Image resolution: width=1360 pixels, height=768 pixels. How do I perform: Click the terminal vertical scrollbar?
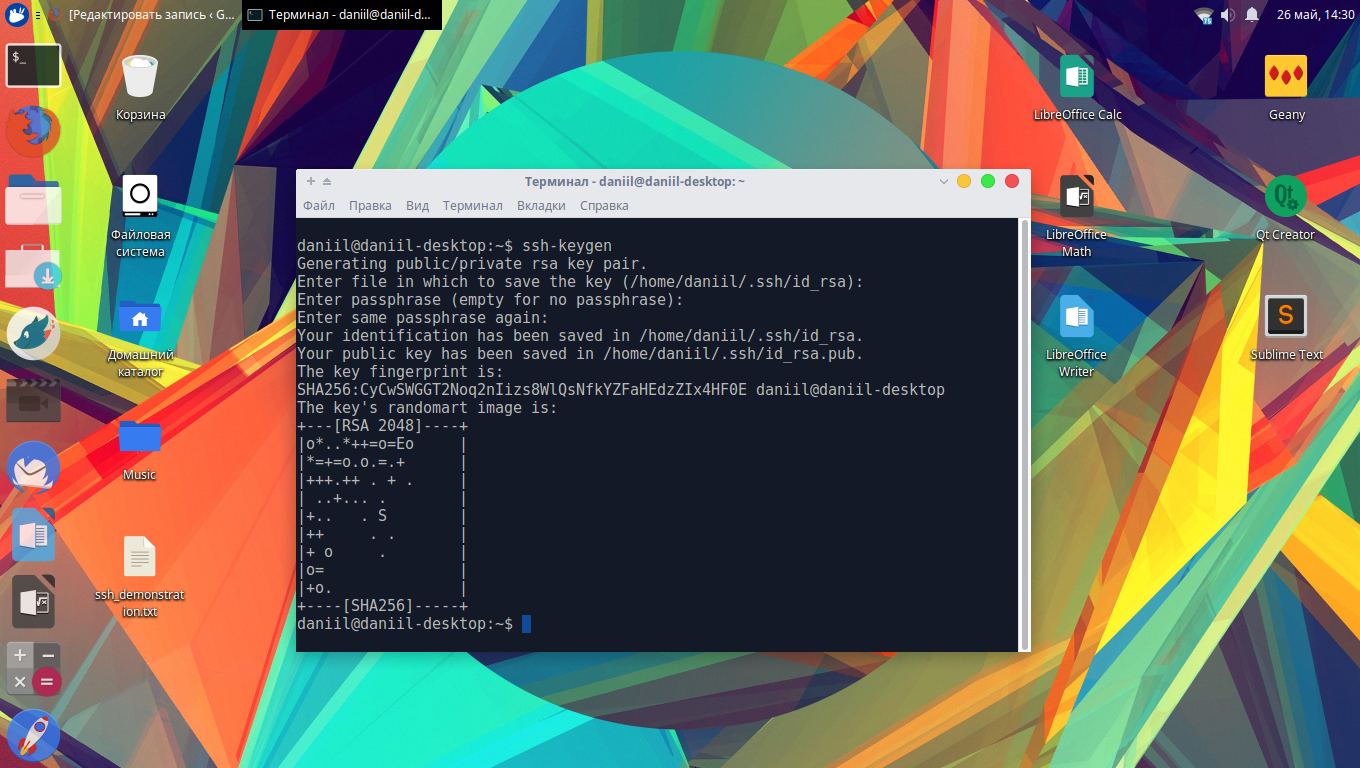pyautogui.click(x=1024, y=434)
